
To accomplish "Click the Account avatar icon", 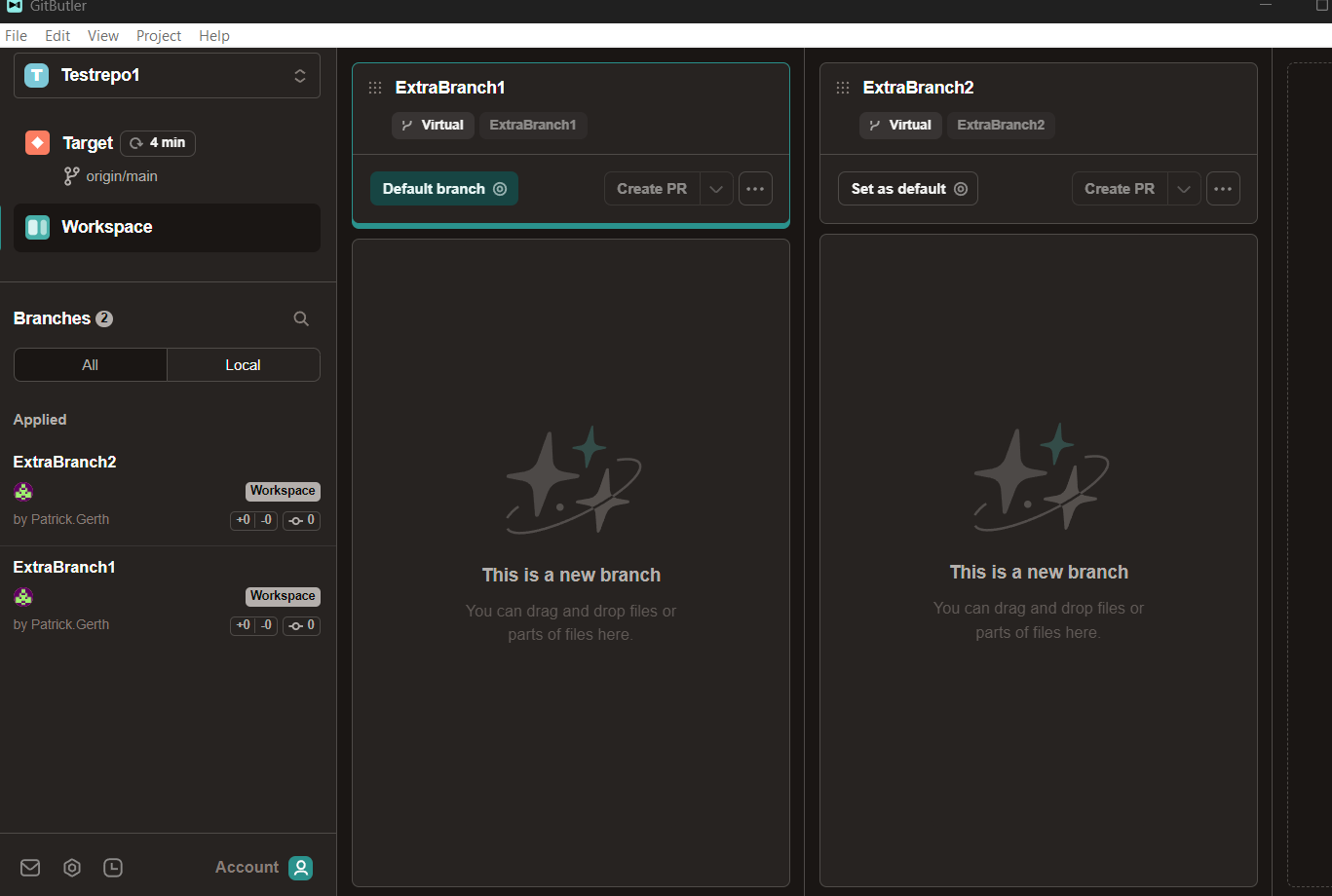I will click(301, 868).
